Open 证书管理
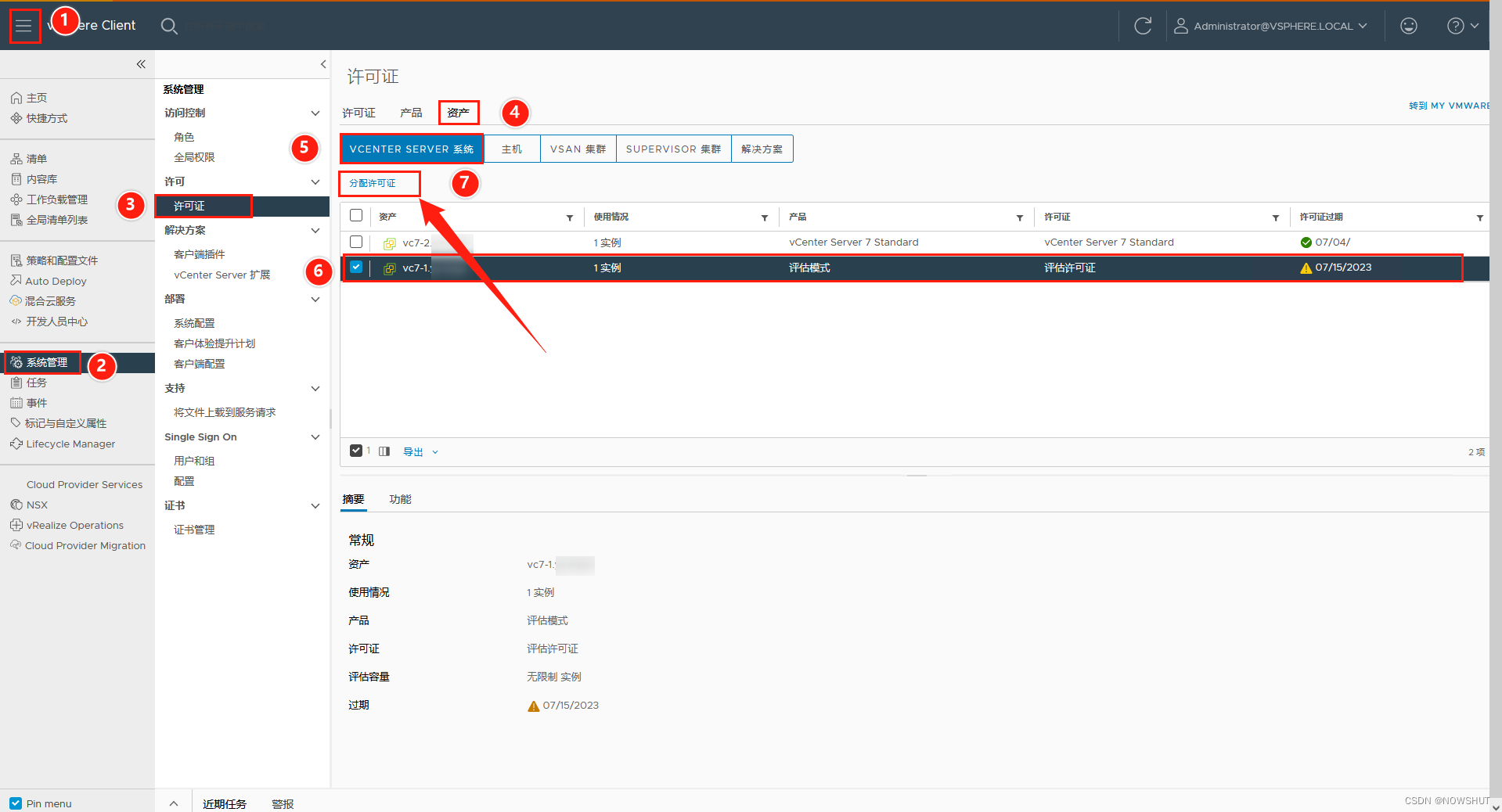This screenshot has width=1502, height=812. tap(194, 530)
